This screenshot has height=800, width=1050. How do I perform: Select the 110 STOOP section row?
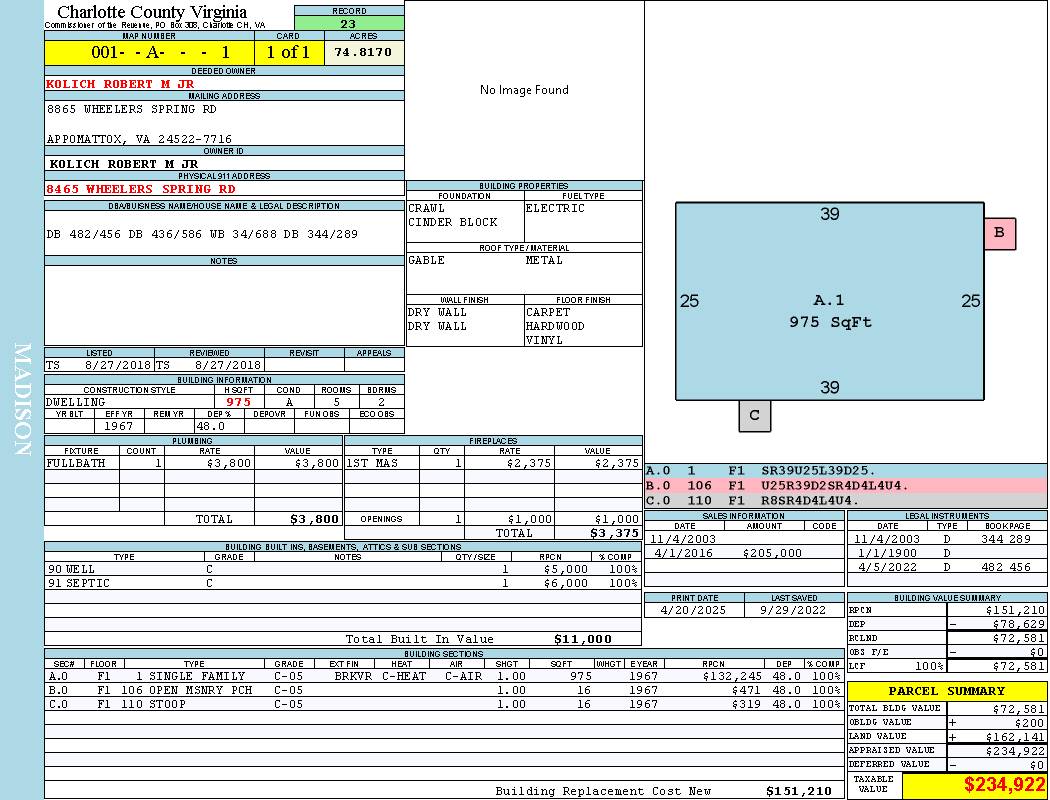(x=445, y=704)
